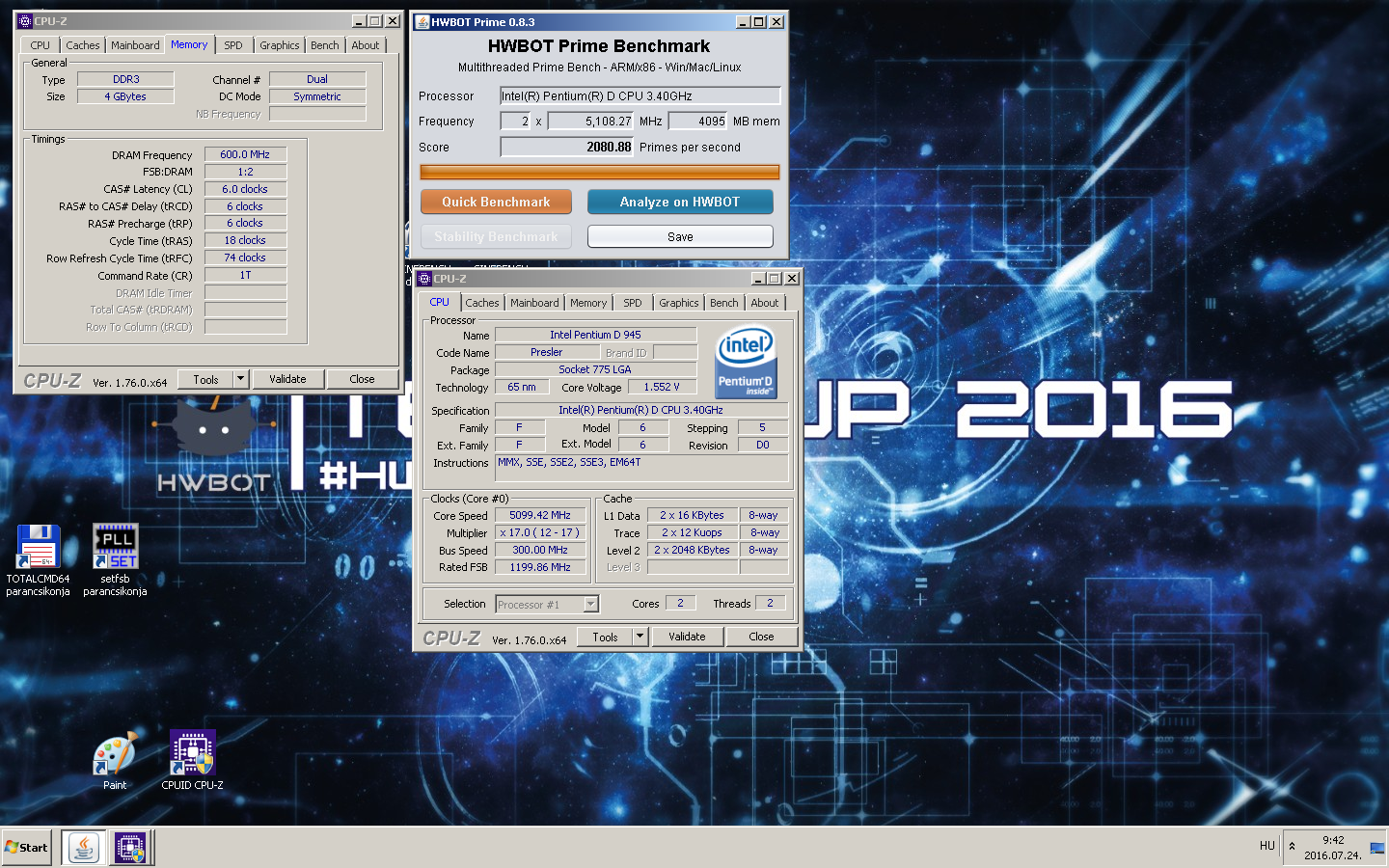
Task: Click Core Voltage value 1.552 V
Action: [662, 387]
